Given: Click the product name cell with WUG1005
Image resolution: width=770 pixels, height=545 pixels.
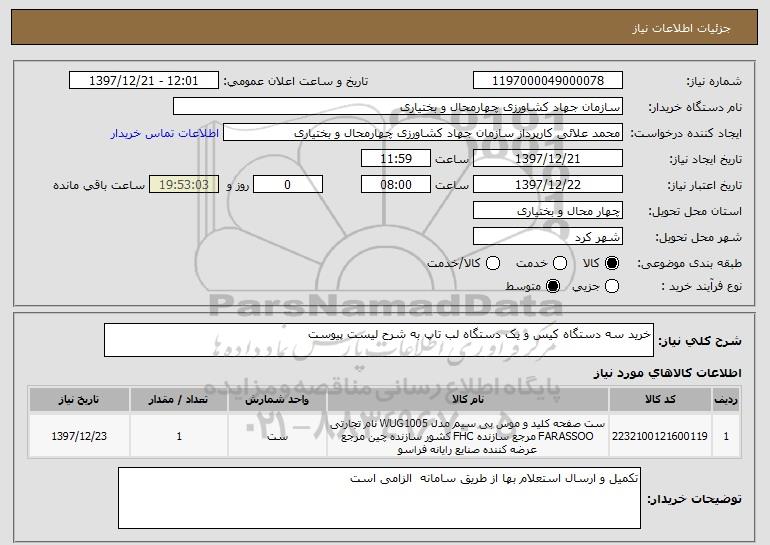Looking at the screenshot, I should click(x=468, y=436).
